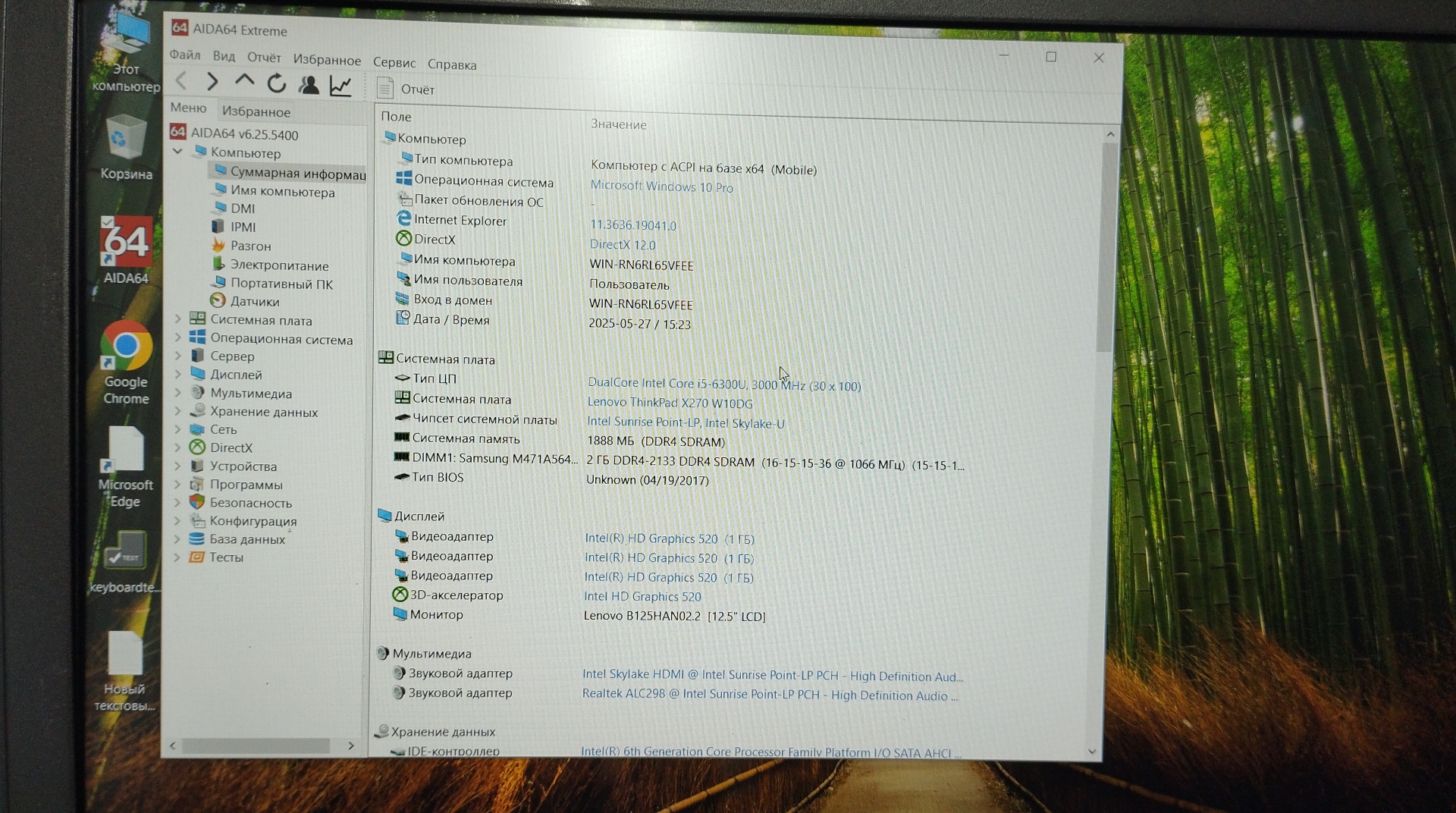Viewport: 1456px width, 813px height.
Task: Open the Lenovo ThinkPad X270 W10DG link
Action: 670,403
